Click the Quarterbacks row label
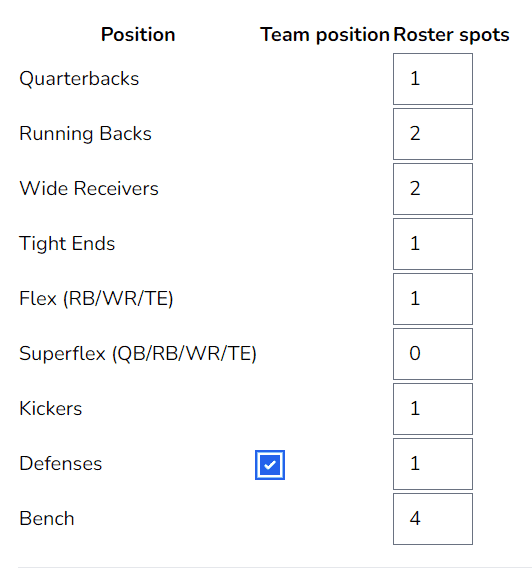Image resolution: width=532 pixels, height=569 pixels. pyautogui.click(x=79, y=79)
